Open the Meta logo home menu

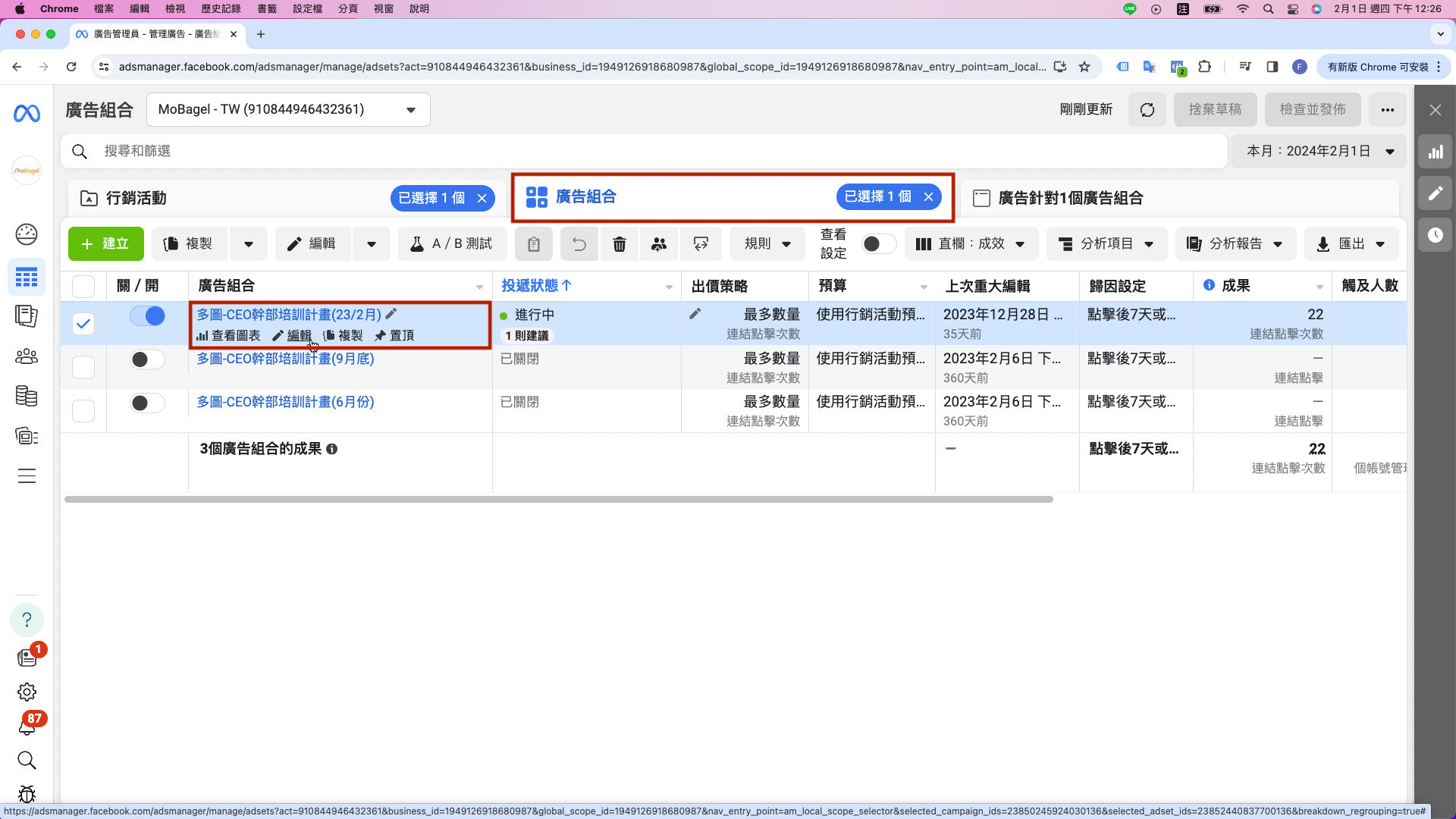[27, 114]
